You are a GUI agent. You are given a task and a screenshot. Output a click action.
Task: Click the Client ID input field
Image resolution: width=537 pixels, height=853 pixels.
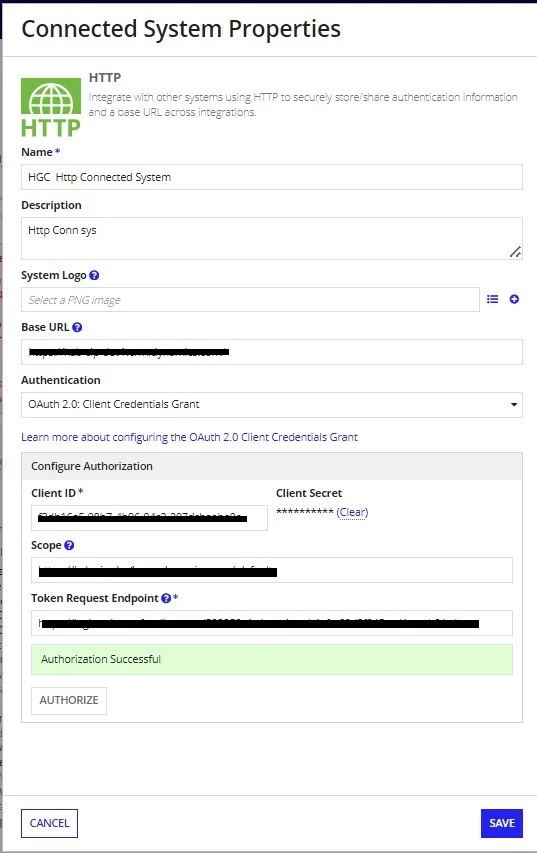click(149, 518)
